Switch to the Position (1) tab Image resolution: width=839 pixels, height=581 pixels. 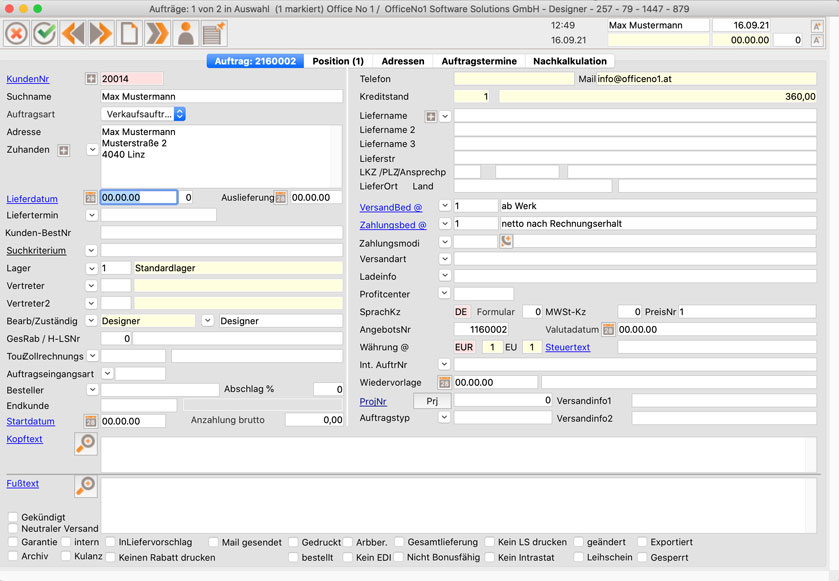(338, 61)
